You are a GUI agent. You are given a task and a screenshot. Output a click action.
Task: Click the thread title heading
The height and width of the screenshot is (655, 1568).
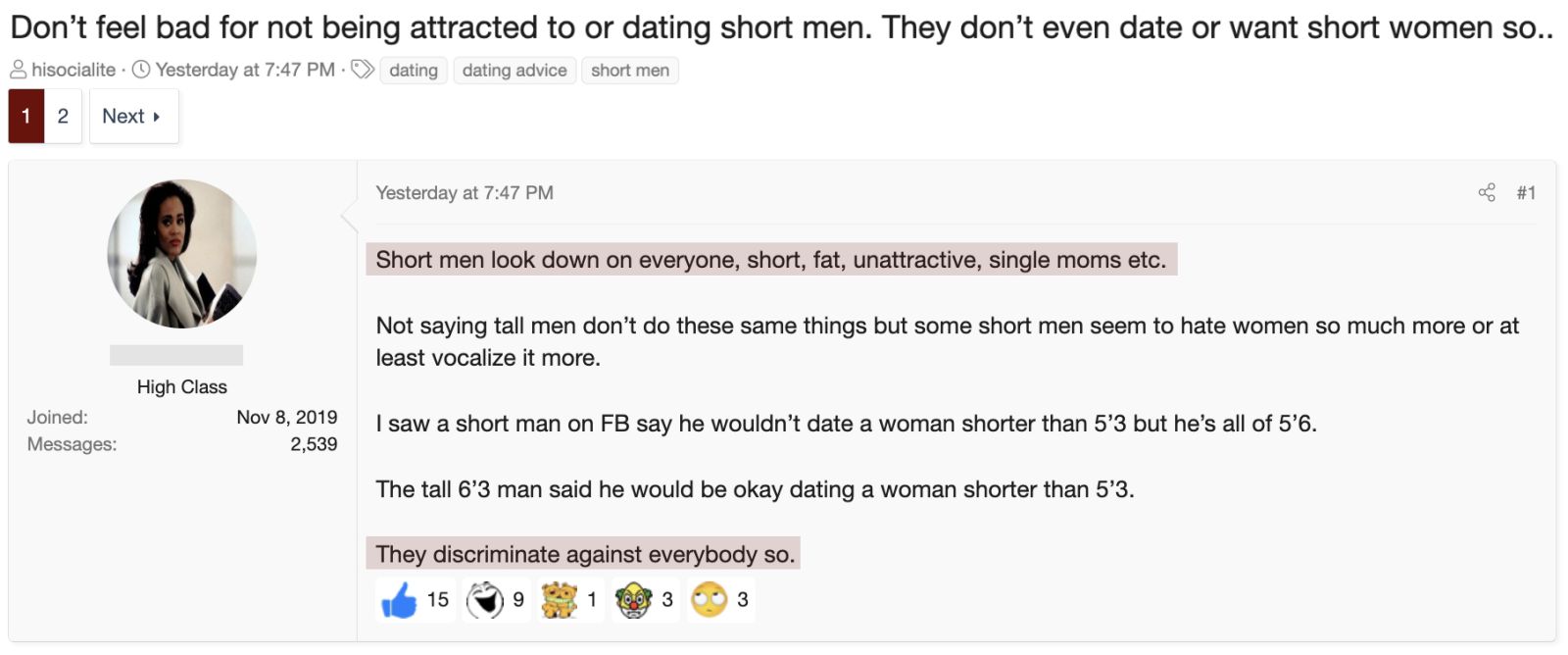(781, 27)
